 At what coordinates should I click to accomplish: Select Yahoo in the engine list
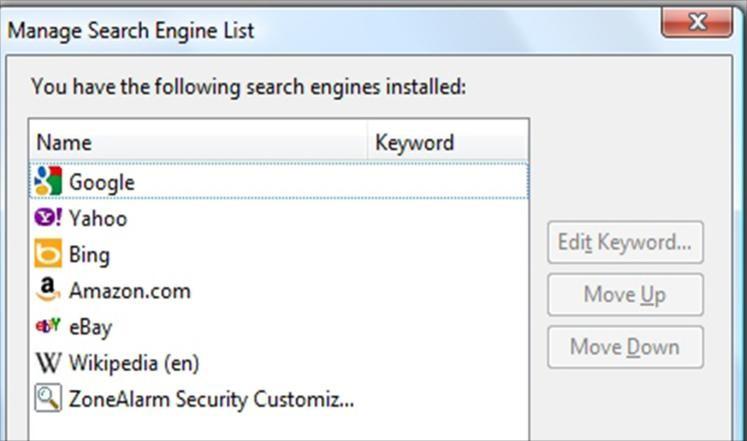tap(98, 218)
